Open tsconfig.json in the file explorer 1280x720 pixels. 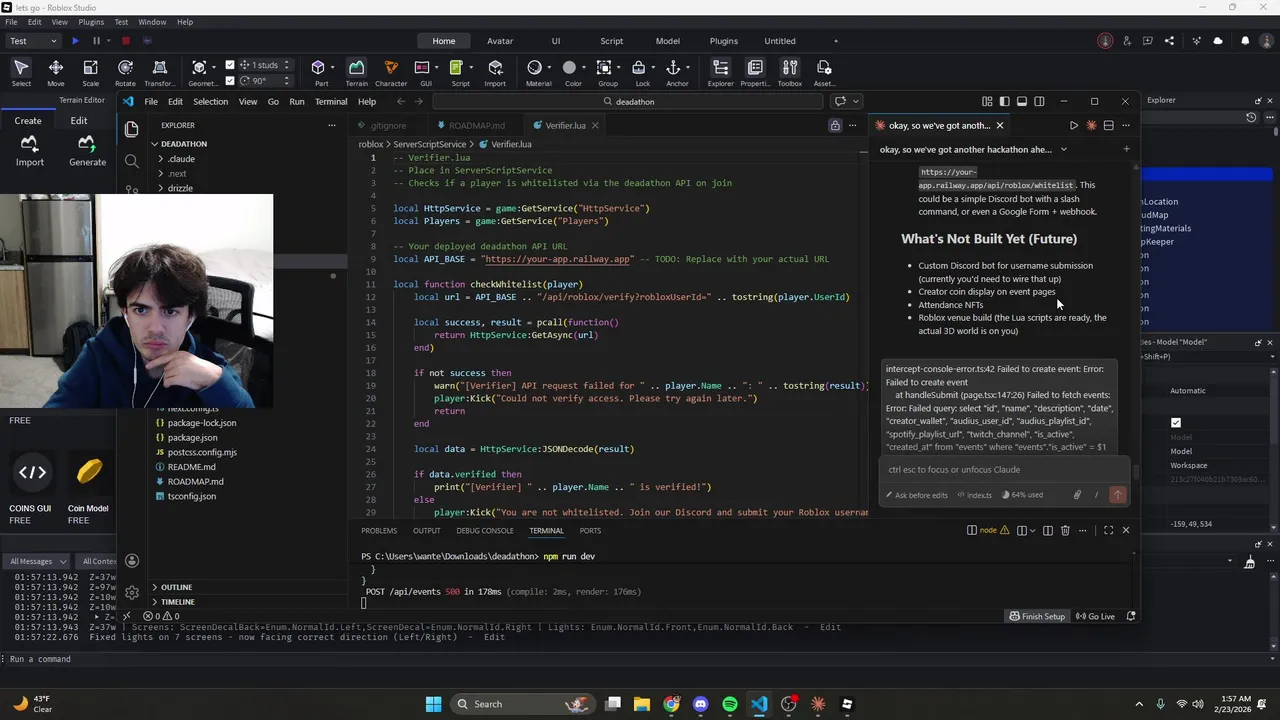[192, 496]
